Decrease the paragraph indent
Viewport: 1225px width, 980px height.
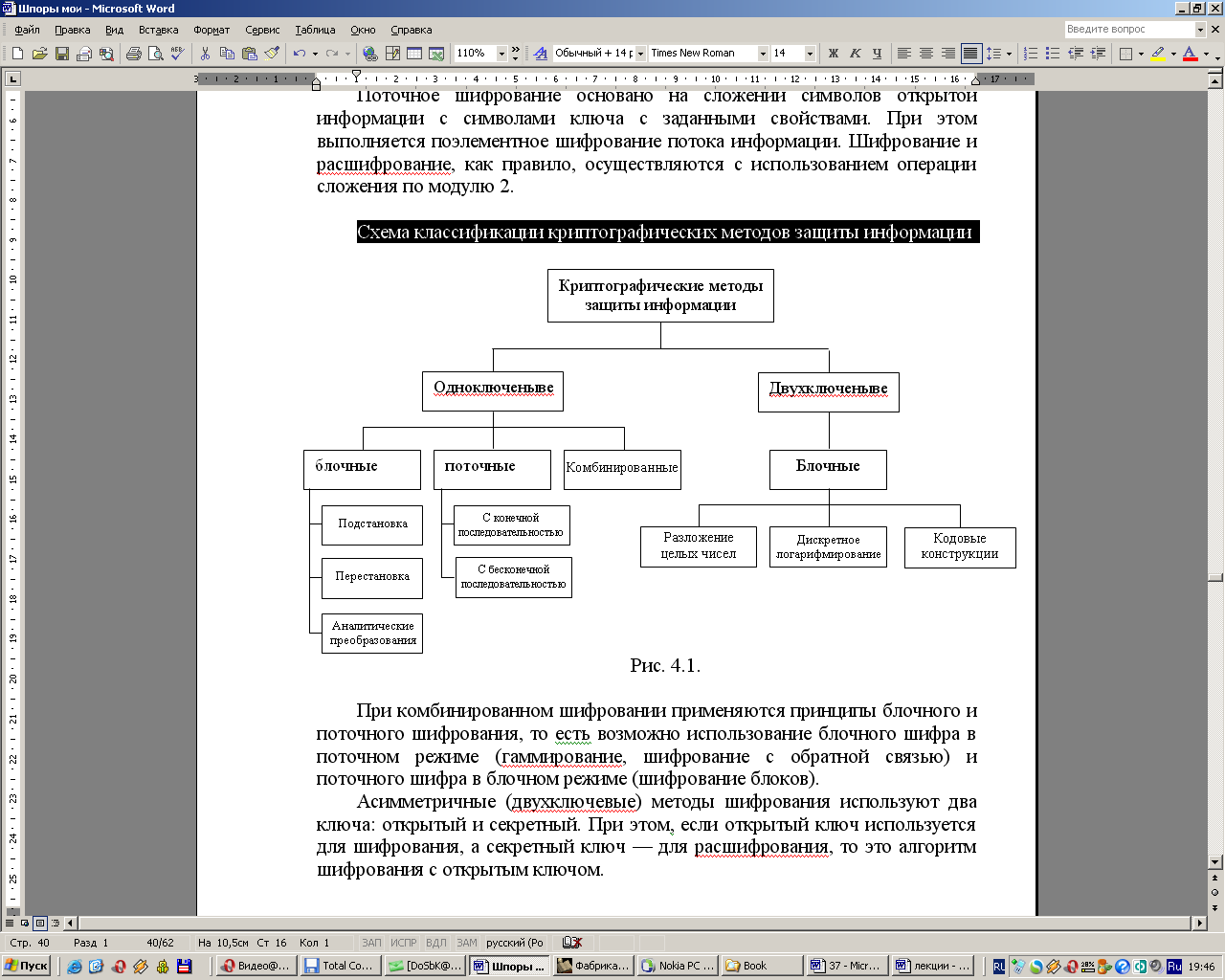(x=1076, y=54)
